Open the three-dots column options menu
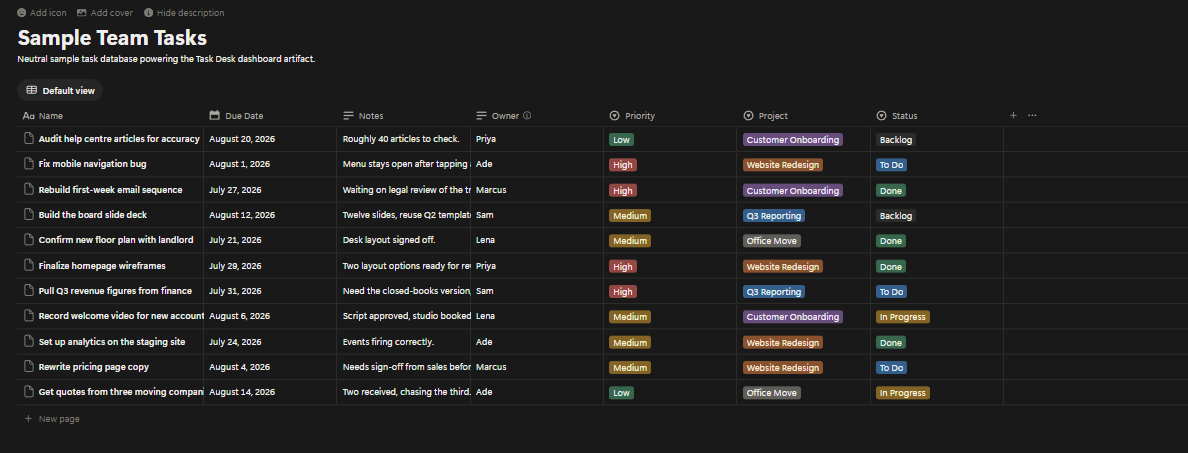The width and height of the screenshot is (1188, 453). [1032, 115]
